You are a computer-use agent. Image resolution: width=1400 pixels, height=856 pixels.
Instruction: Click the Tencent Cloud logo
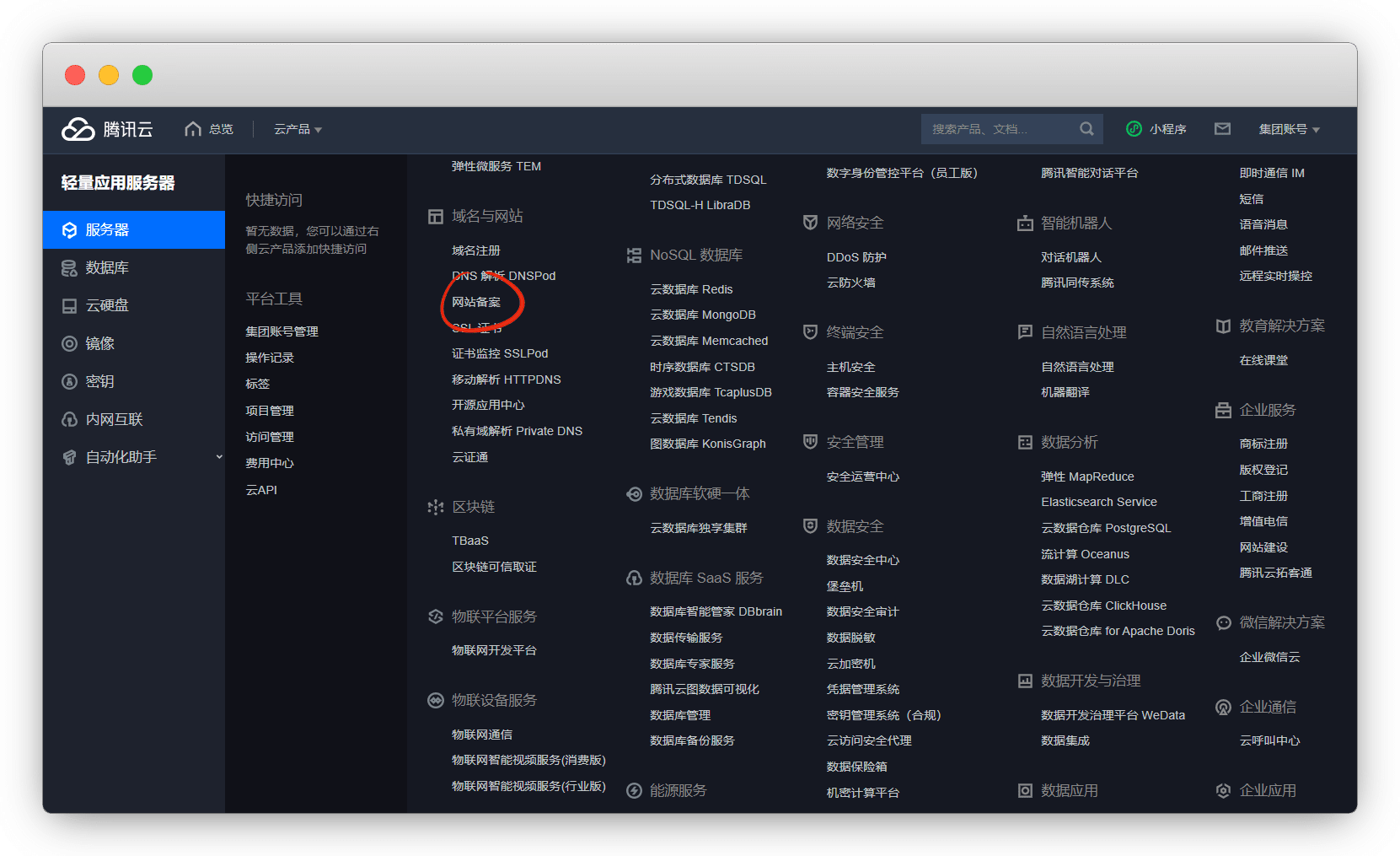pos(106,129)
